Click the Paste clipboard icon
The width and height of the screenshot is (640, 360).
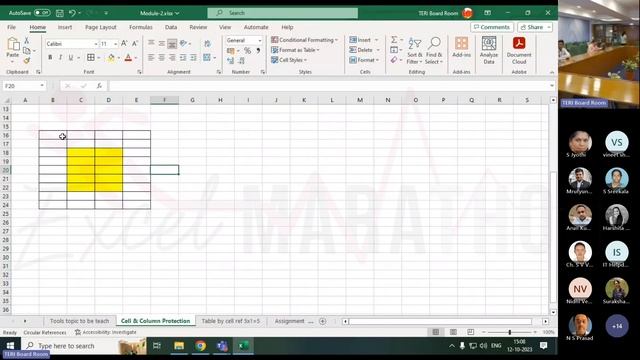pos(13,44)
